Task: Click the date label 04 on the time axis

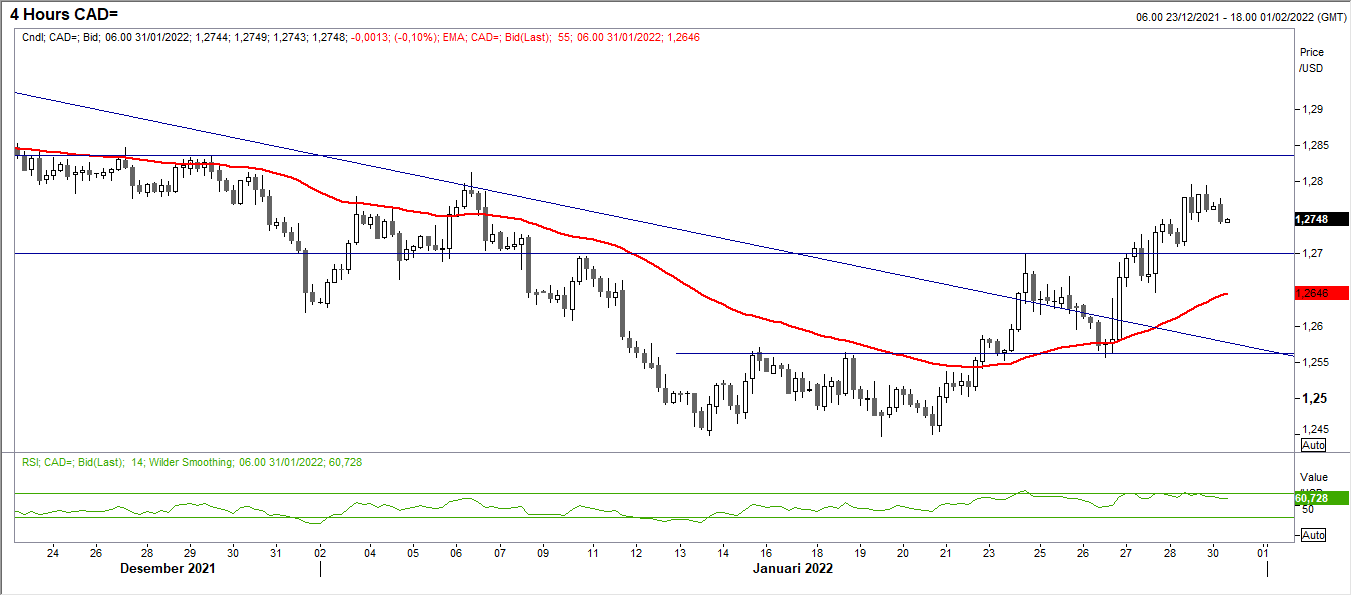Action: [x=369, y=553]
